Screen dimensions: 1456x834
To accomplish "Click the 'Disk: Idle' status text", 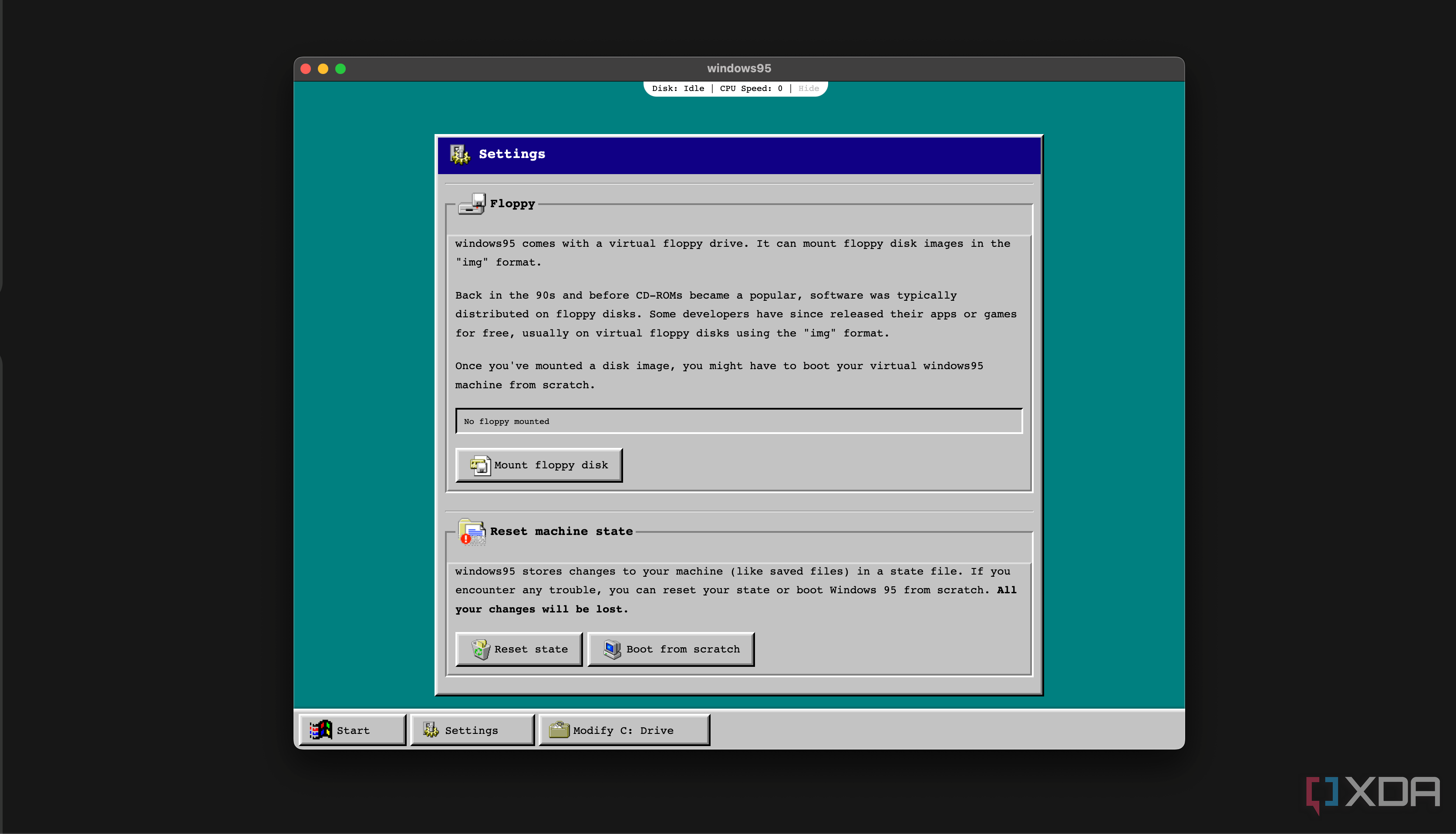I will (677, 88).
